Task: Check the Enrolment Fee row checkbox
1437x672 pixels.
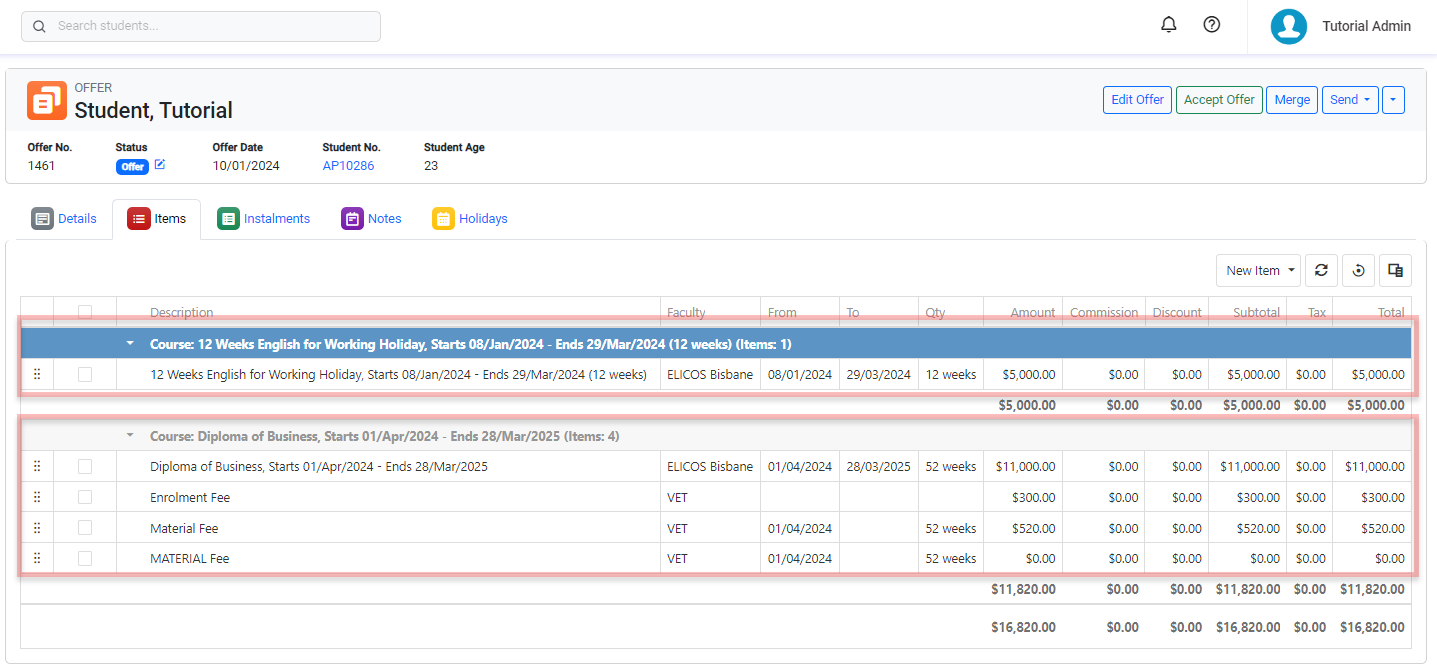Action: pyautogui.click(x=85, y=497)
